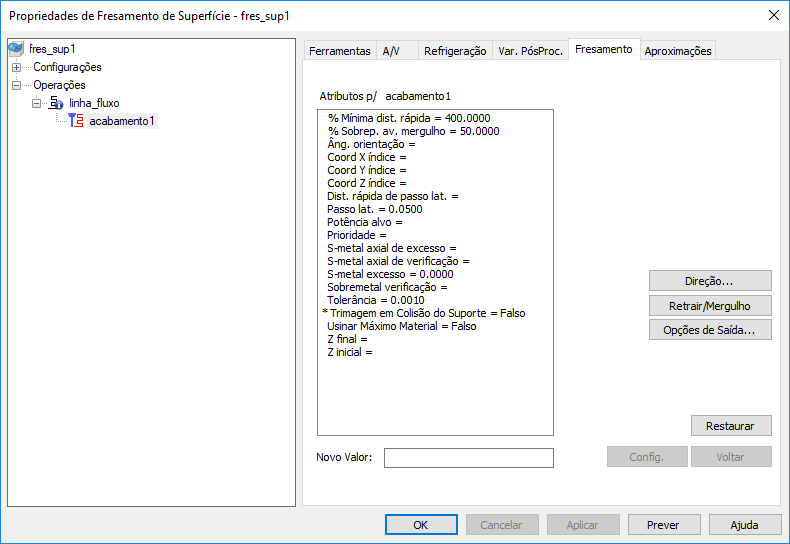
Task: Select the linha_fluxo tree item
Action: coord(94,103)
